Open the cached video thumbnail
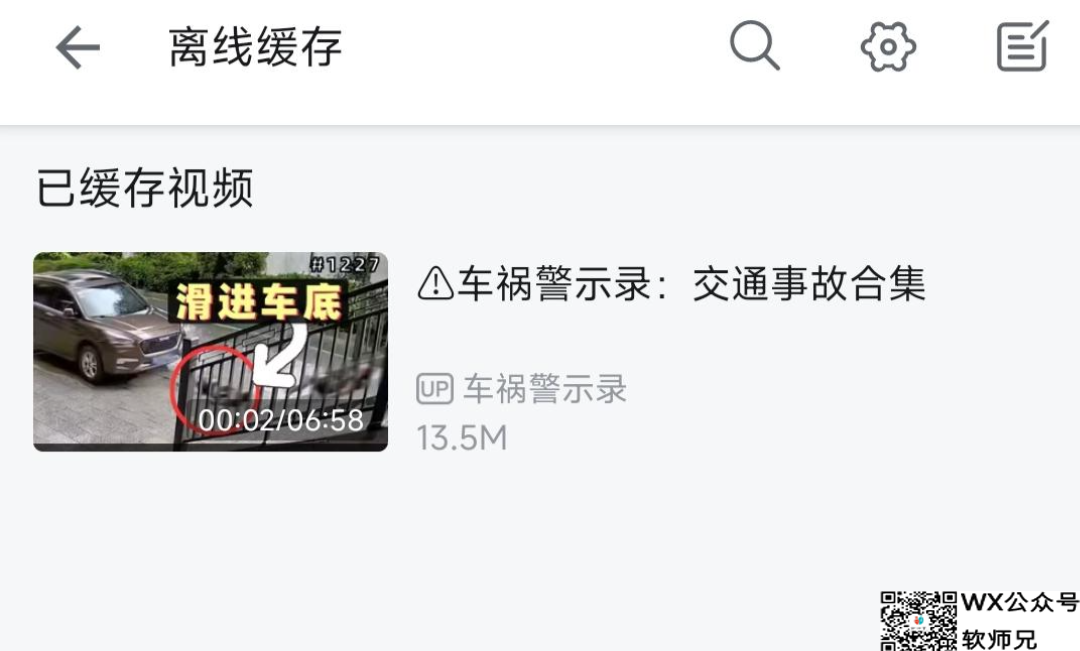 [210, 351]
